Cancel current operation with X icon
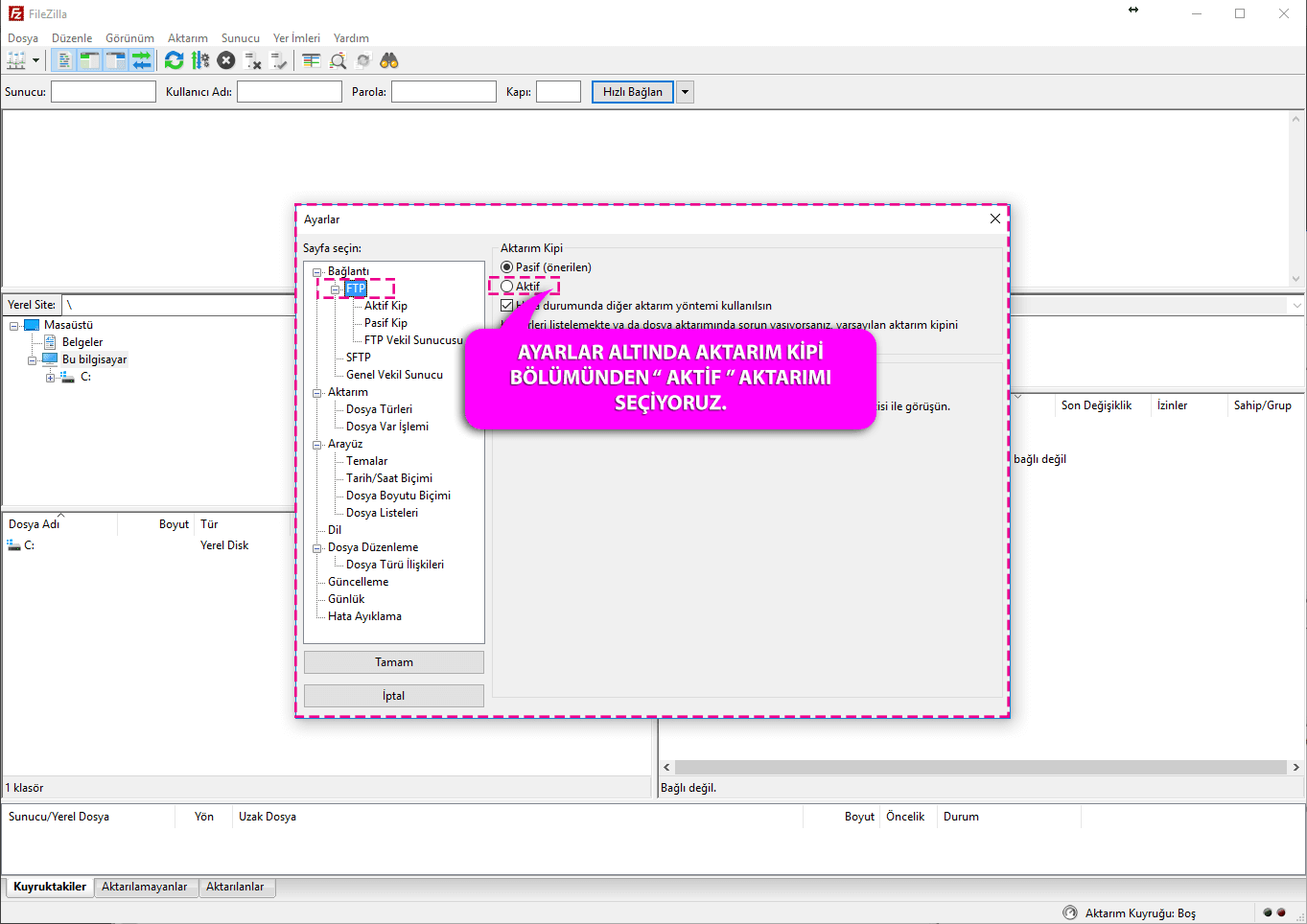1307x924 pixels. [x=226, y=60]
